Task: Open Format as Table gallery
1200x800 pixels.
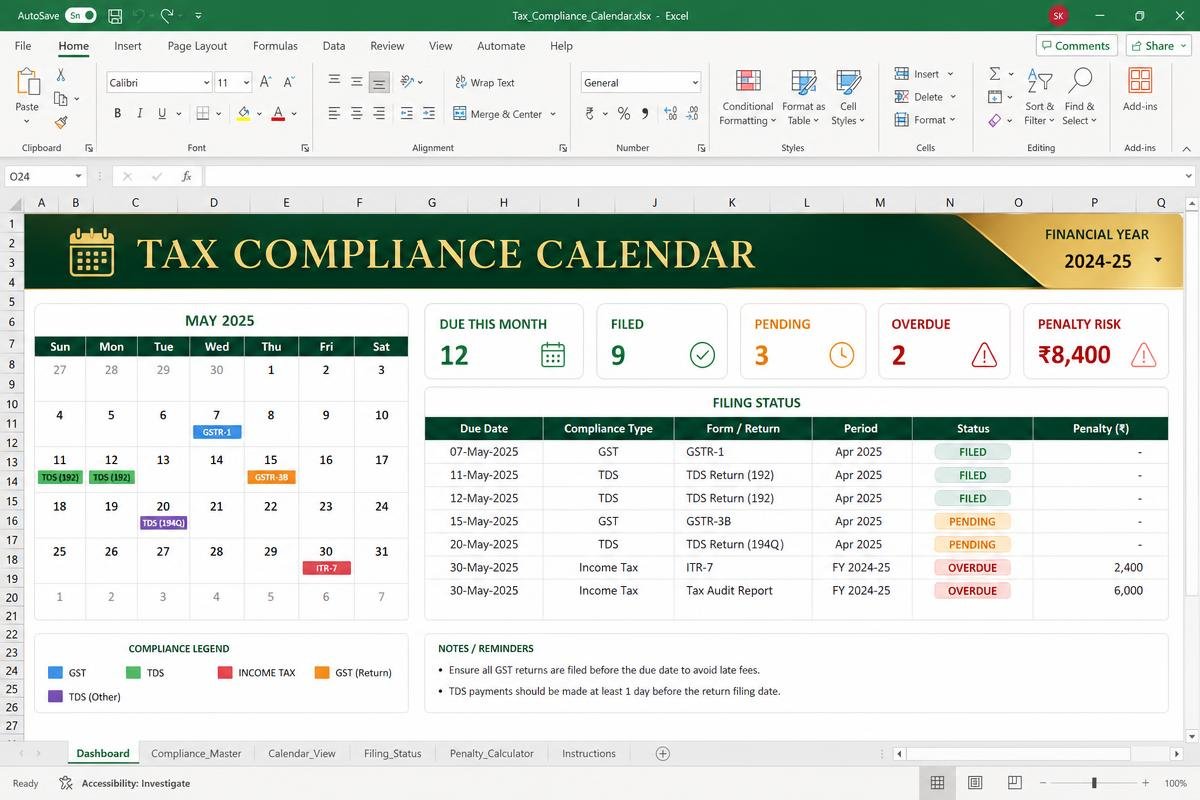Action: pos(803,97)
